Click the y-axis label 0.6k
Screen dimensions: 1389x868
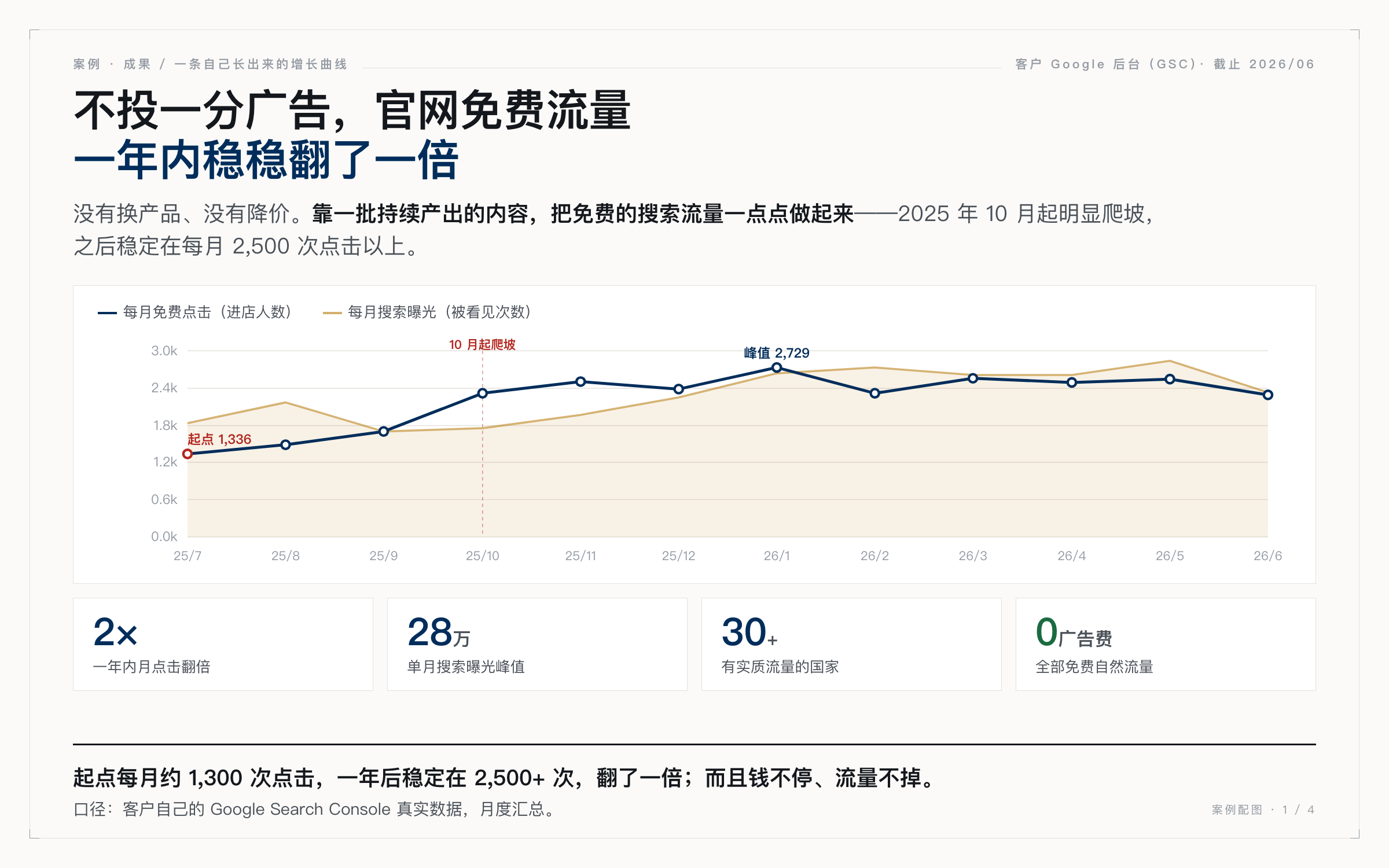(164, 499)
